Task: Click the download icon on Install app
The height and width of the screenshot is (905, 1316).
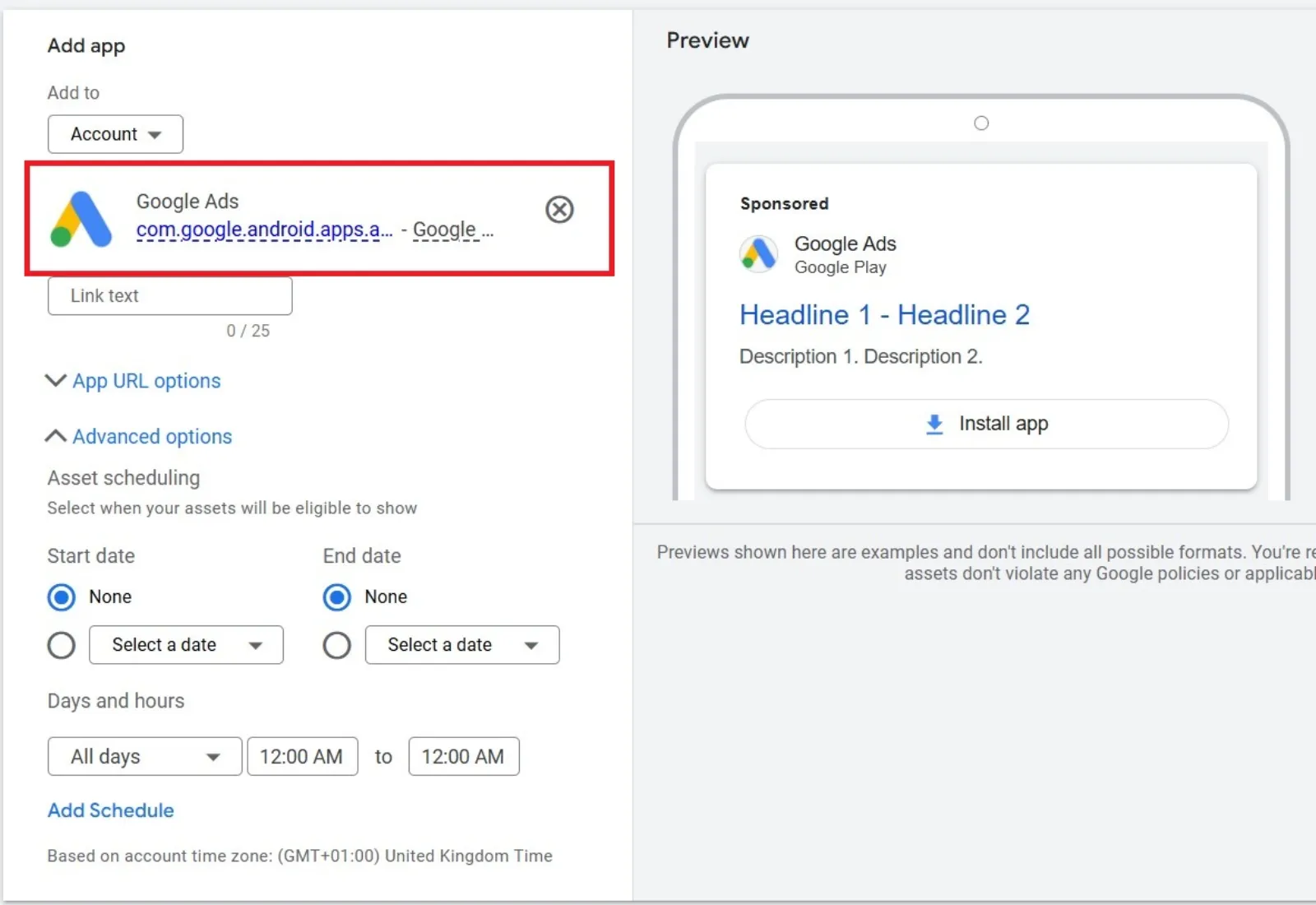Action: tap(934, 424)
